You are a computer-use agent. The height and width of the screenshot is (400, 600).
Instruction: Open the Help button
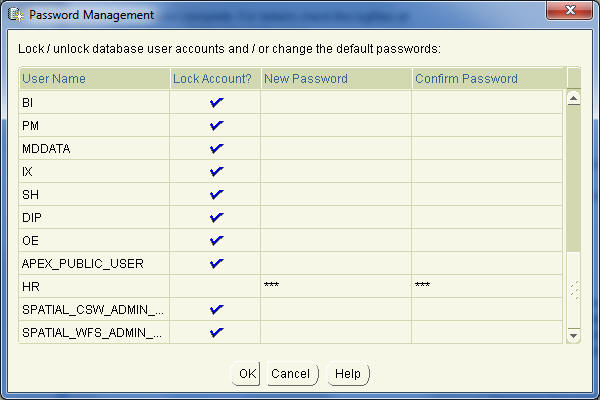[x=348, y=374]
